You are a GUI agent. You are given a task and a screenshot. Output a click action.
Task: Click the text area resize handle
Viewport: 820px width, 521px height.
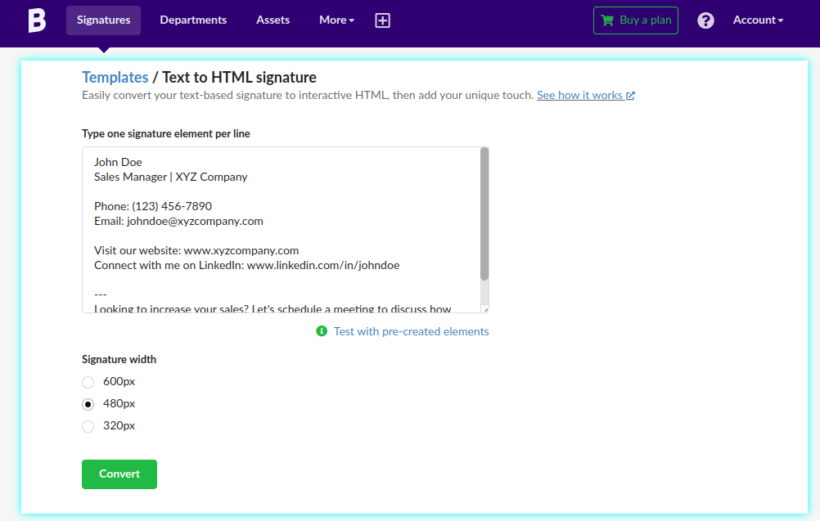click(485, 309)
